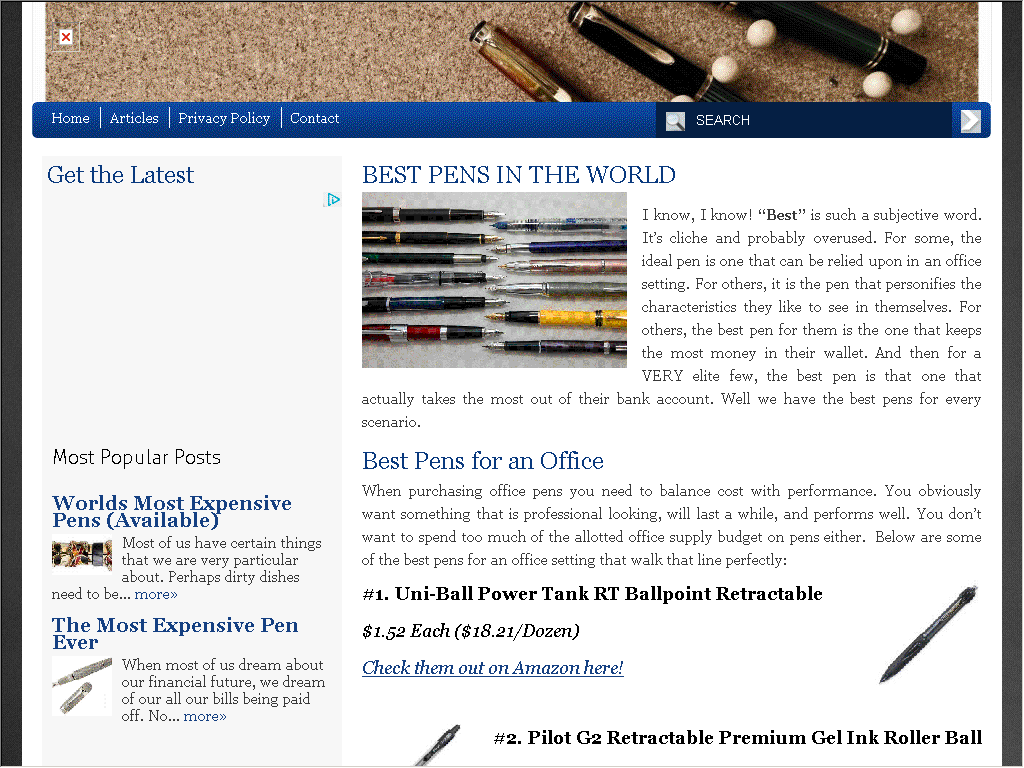Click the search magnifier icon
Image resolution: width=1024 pixels, height=768 pixels.
point(675,121)
